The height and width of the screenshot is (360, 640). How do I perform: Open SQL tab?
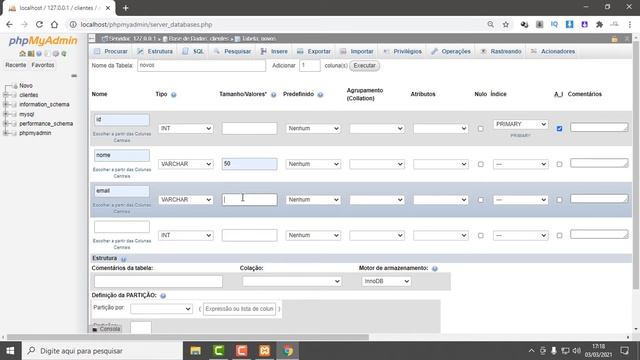click(193, 51)
